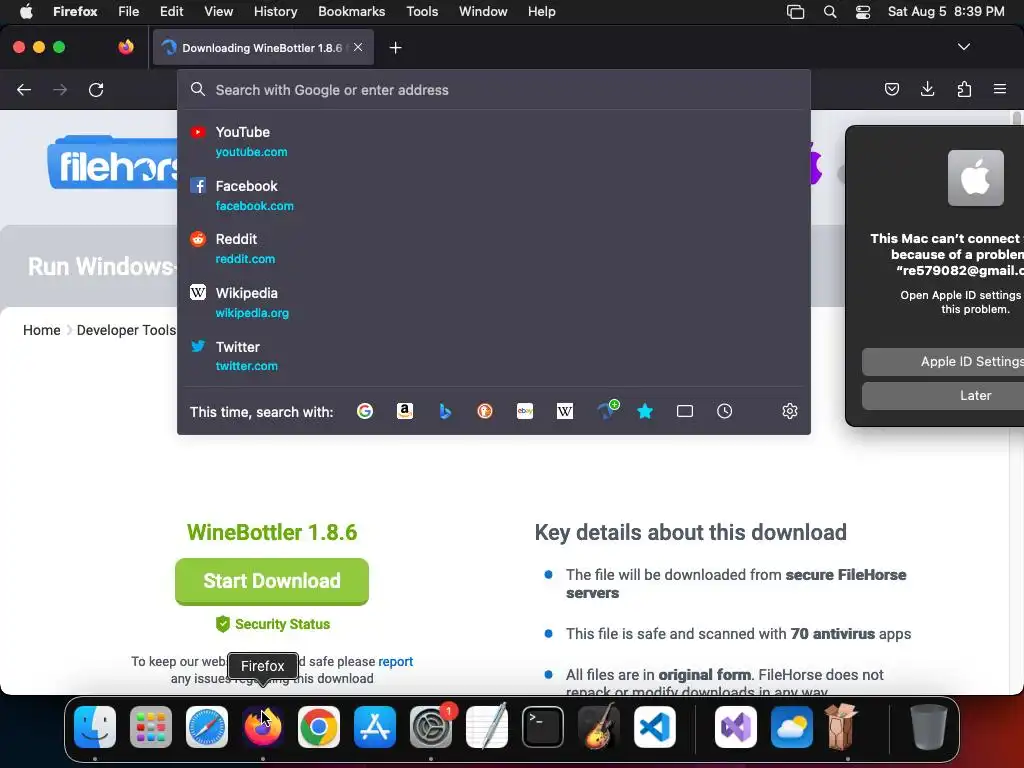The width and height of the screenshot is (1024, 768).
Task: Click the FileHorse logo
Action: coord(112,163)
